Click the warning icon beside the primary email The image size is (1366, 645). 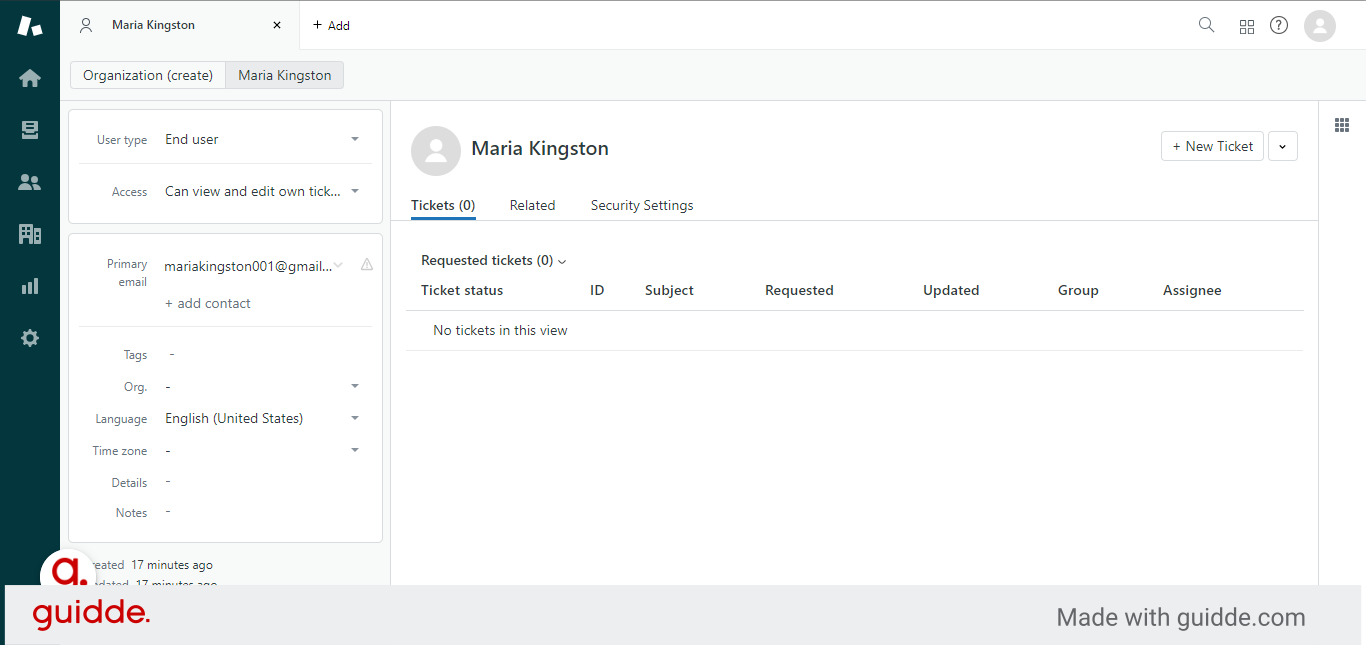366,264
